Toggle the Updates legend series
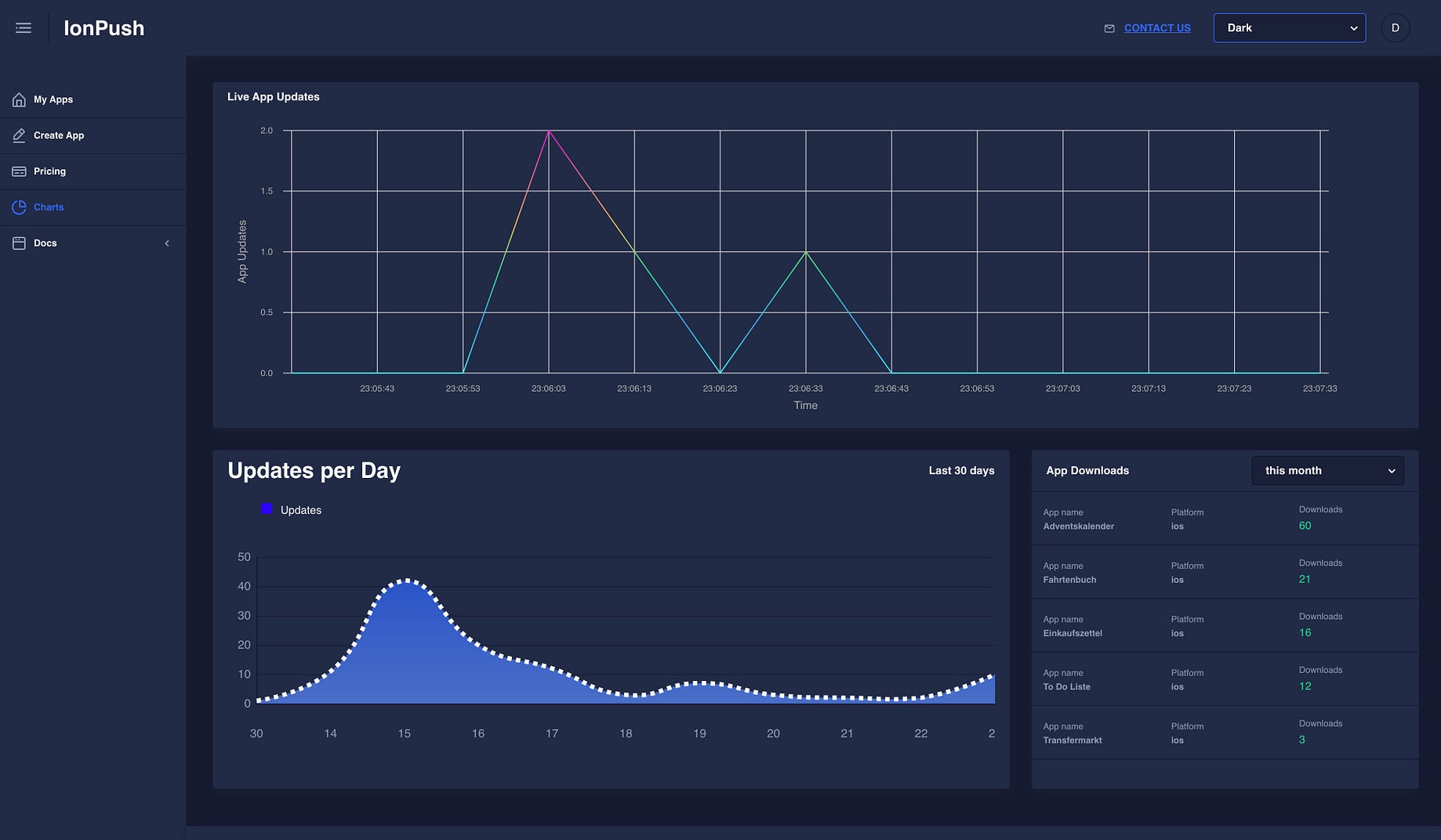Viewport: 1441px width, 840px height. coord(291,510)
